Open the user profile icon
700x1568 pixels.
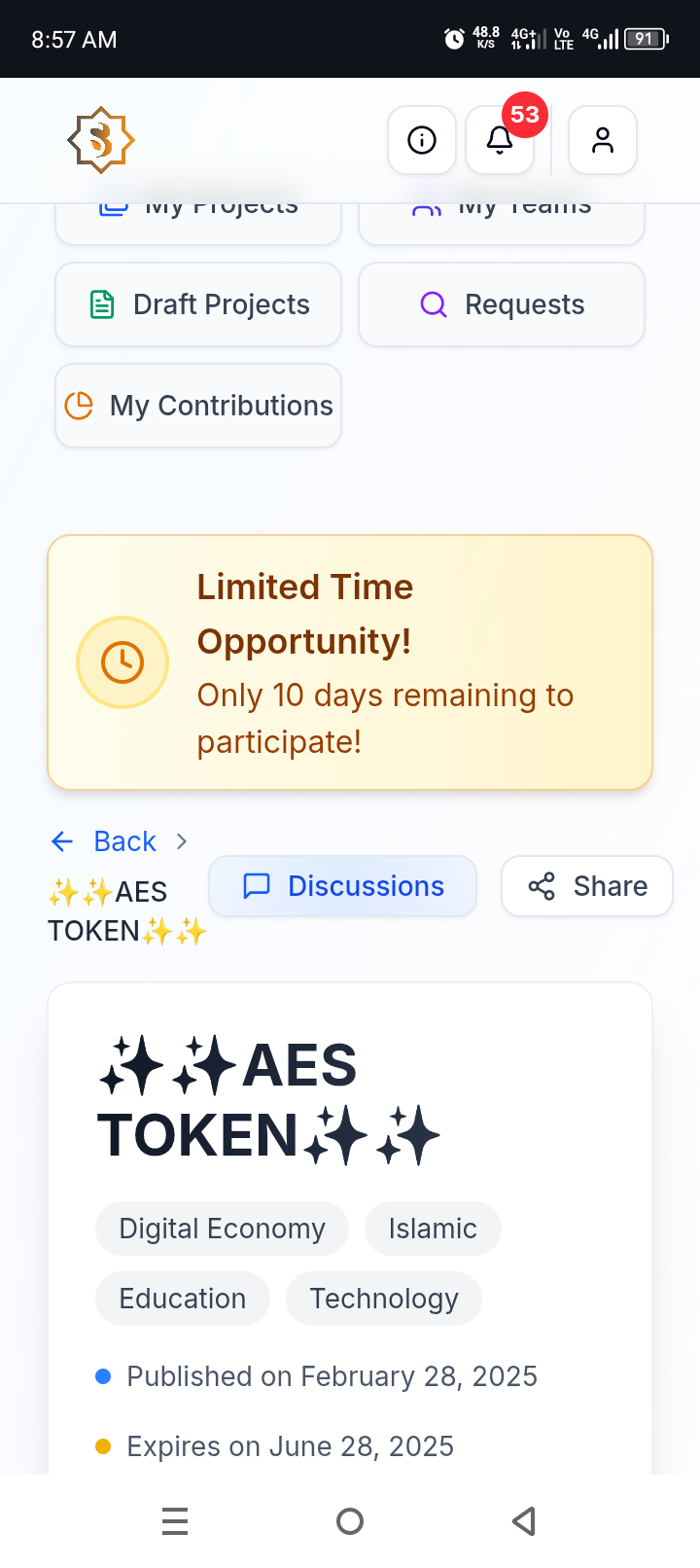tap(603, 140)
